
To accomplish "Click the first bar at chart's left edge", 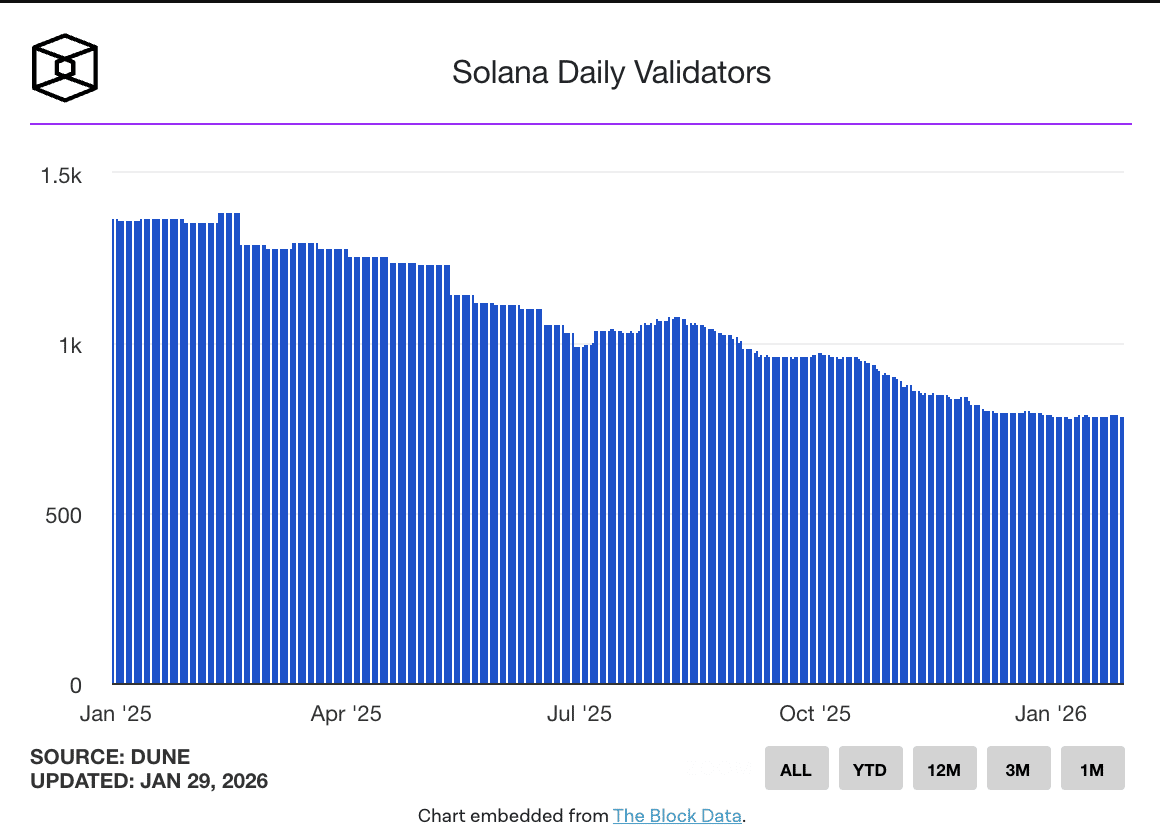I will pos(114,450).
